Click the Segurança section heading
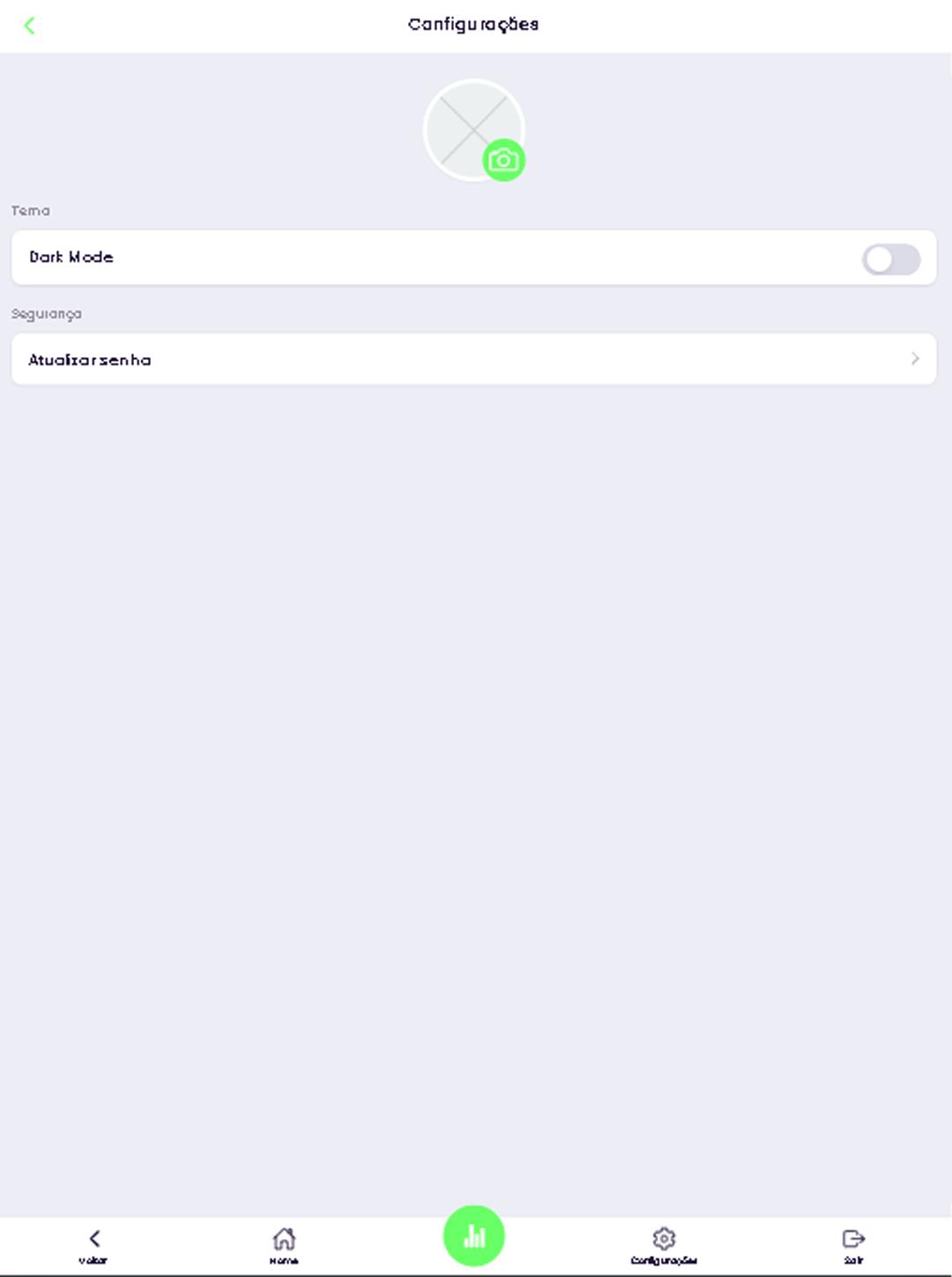 [47, 314]
